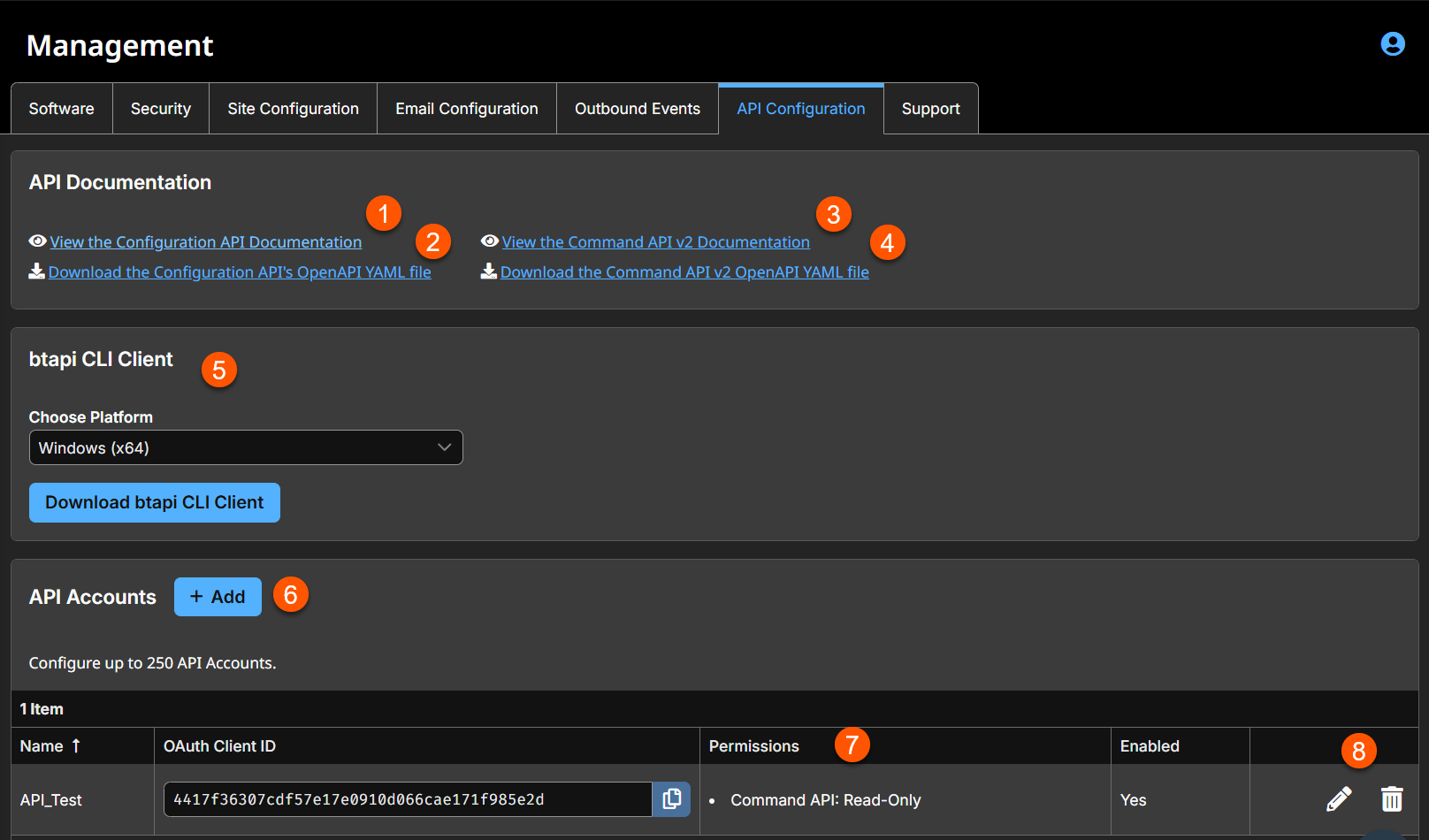This screenshot has height=840, width=1429.
Task: Edit the API_Test account with pencil icon
Action: (1339, 799)
